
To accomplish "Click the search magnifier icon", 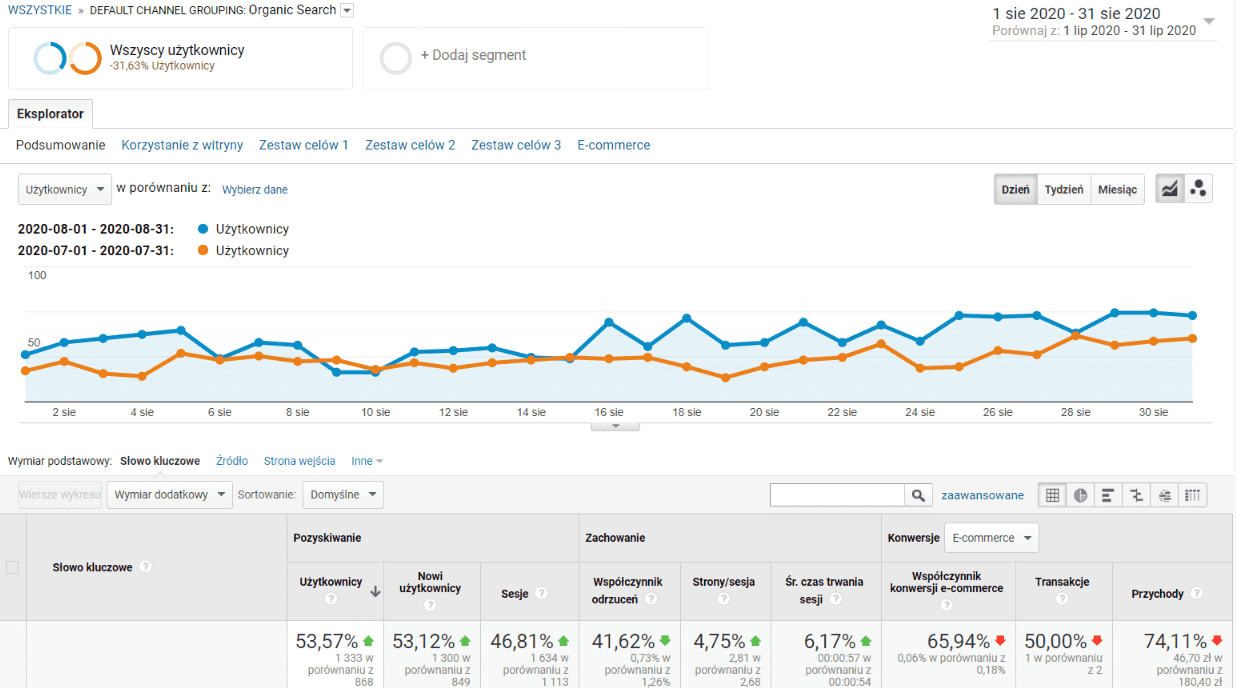I will coord(918,494).
